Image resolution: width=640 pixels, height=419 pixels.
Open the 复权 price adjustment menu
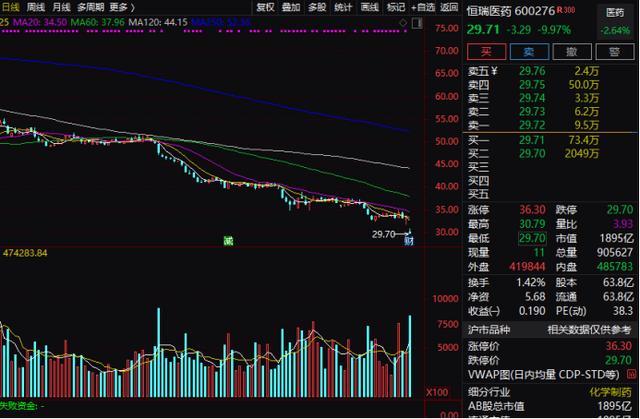point(265,7)
